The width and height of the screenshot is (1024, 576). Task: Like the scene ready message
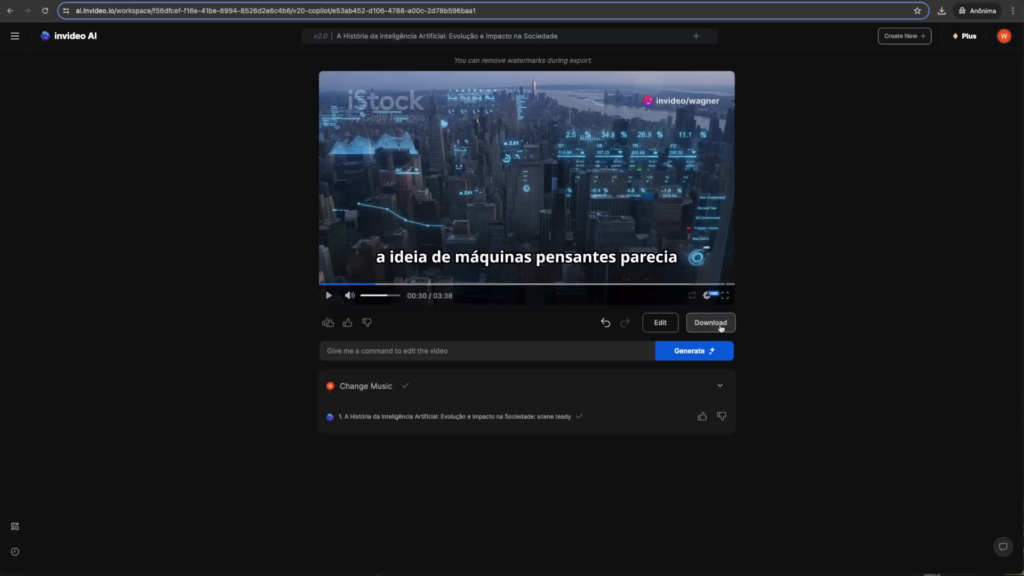[702, 416]
